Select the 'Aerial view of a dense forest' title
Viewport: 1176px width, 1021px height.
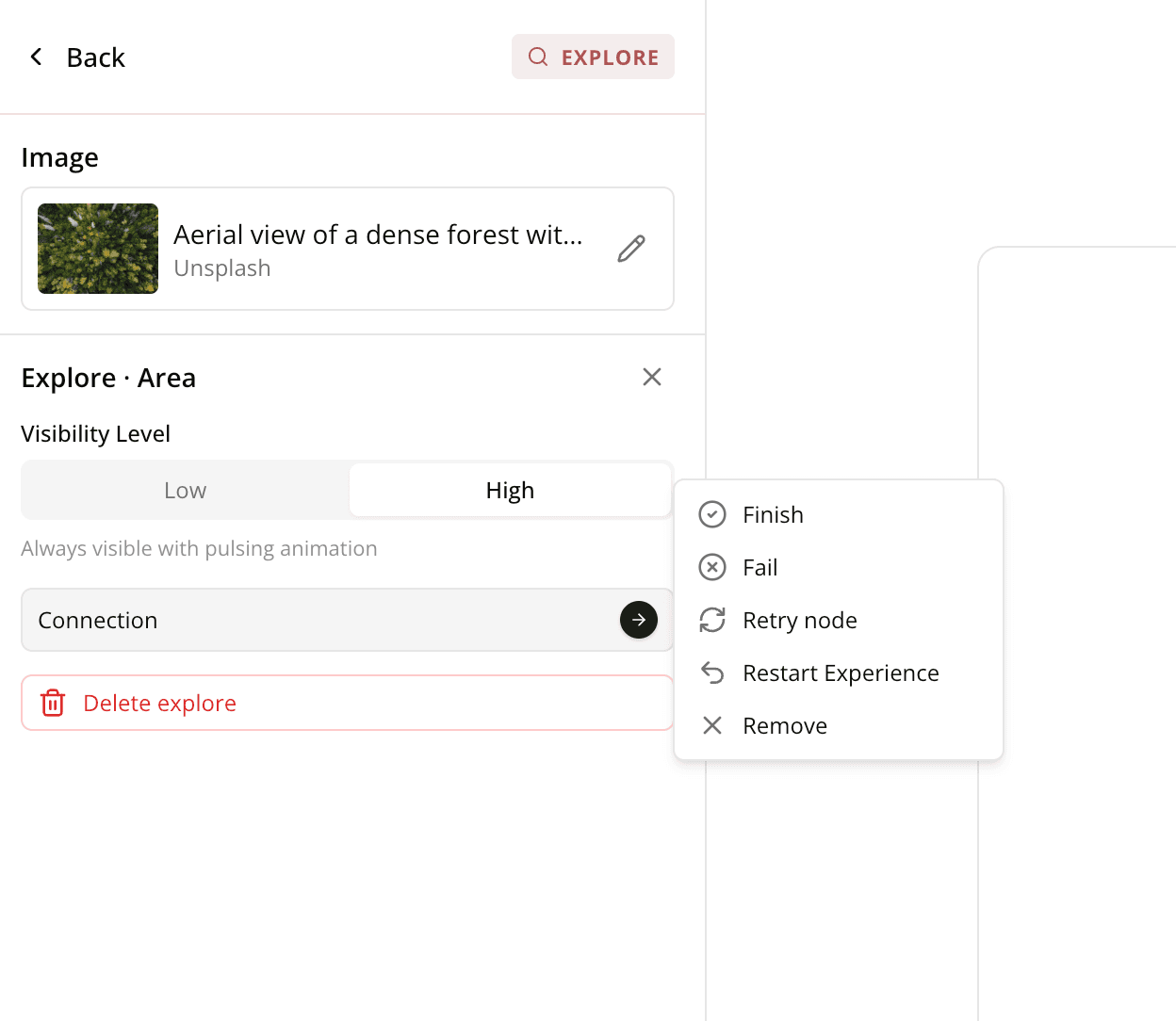click(x=378, y=235)
